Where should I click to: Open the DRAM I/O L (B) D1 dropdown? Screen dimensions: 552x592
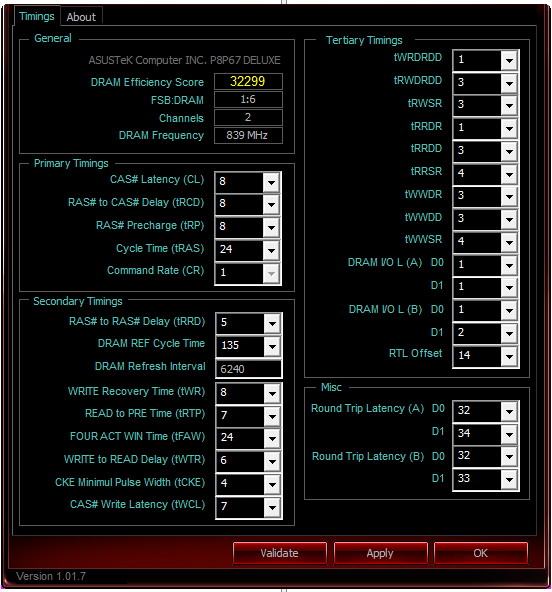click(x=509, y=334)
